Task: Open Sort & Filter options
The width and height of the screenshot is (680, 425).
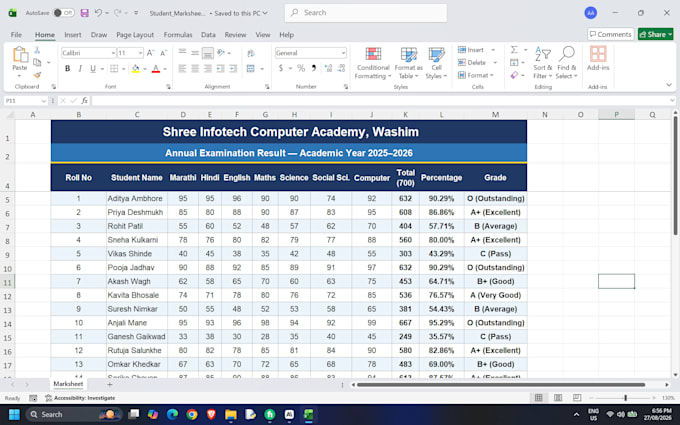Action: point(543,63)
